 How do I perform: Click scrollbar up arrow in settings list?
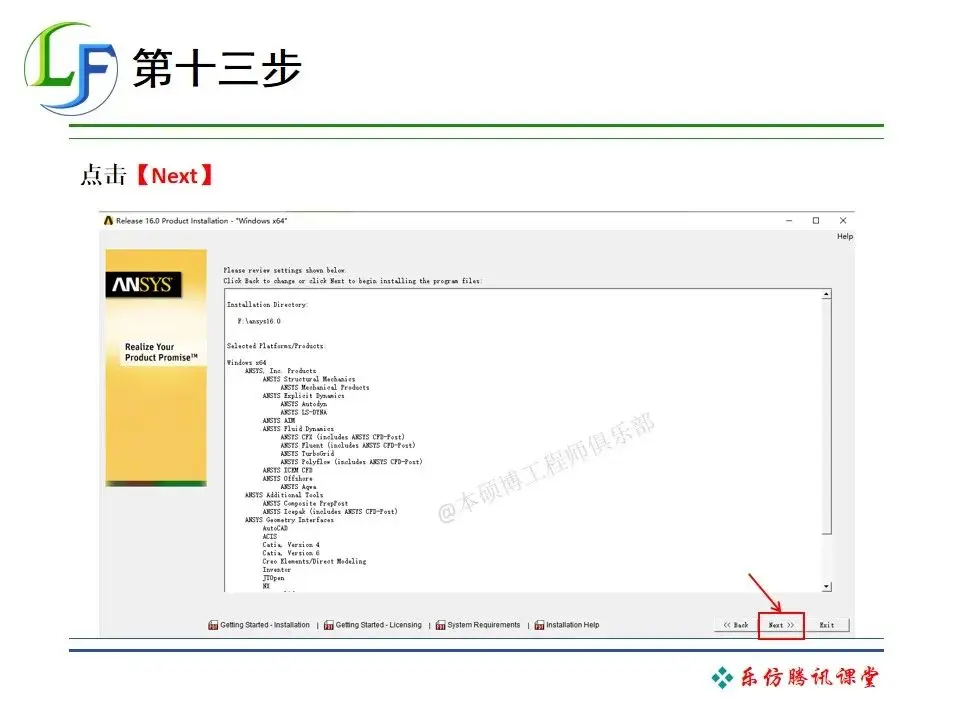(x=827, y=294)
